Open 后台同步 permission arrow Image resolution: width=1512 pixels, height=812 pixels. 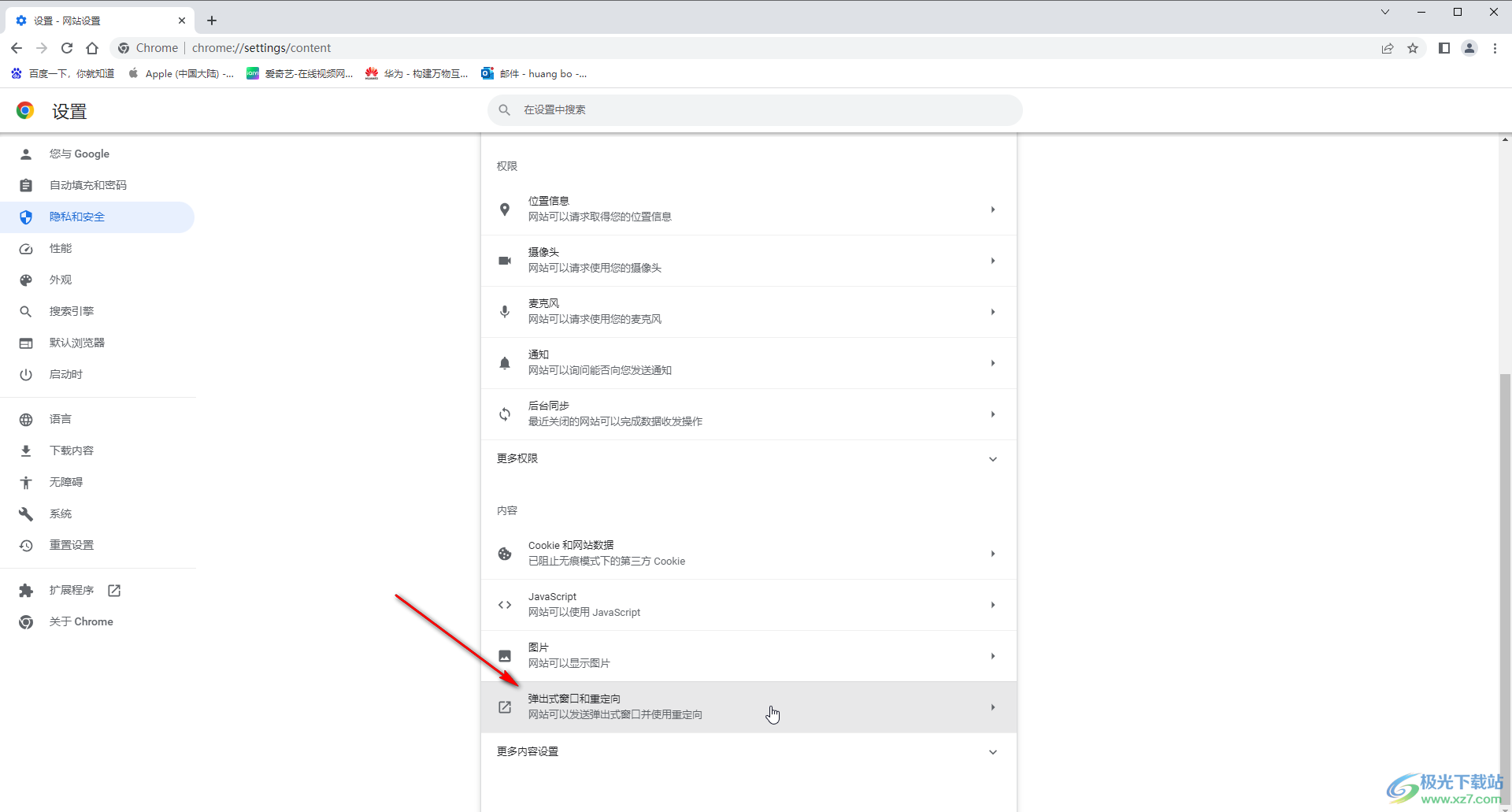[993, 414]
